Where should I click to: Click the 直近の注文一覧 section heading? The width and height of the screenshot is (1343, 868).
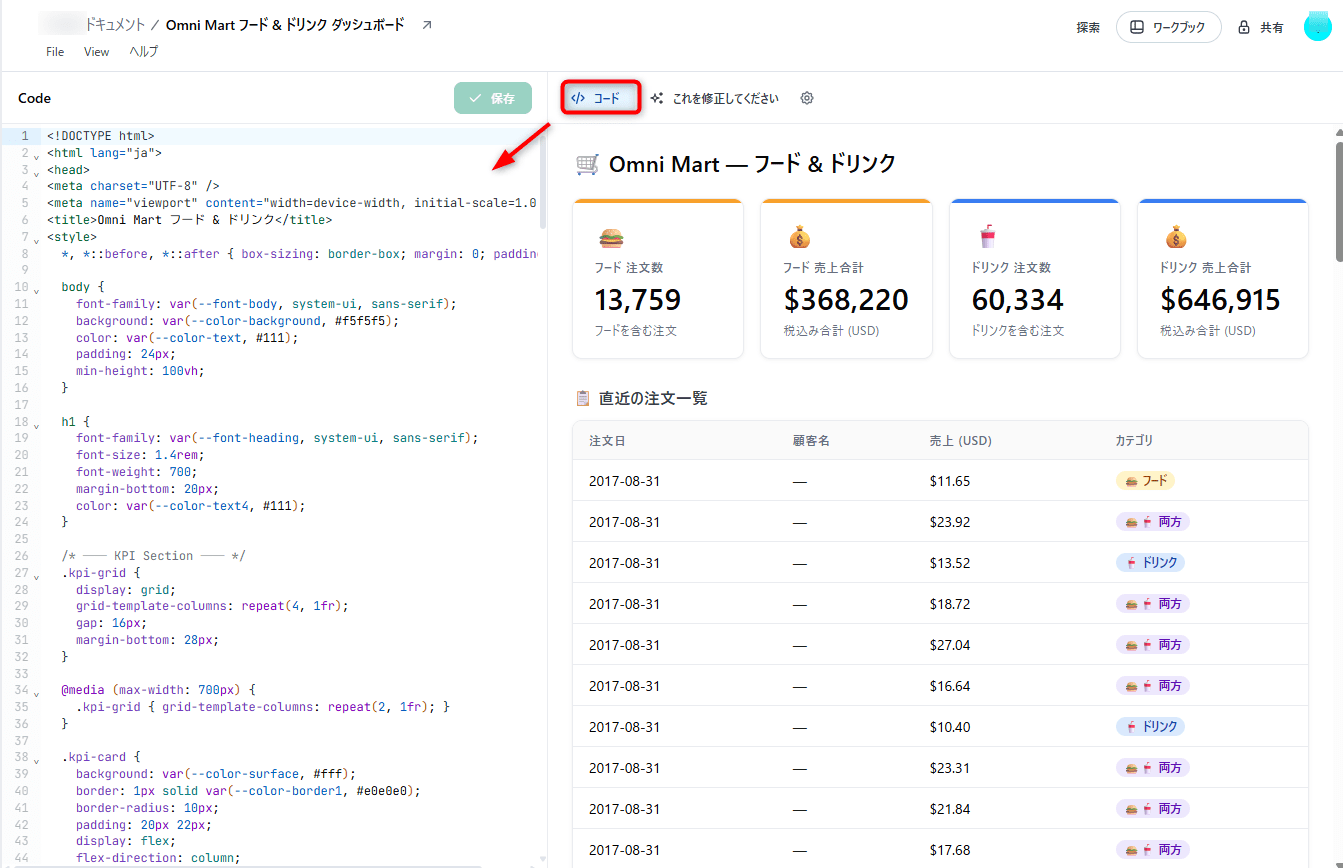(x=653, y=398)
